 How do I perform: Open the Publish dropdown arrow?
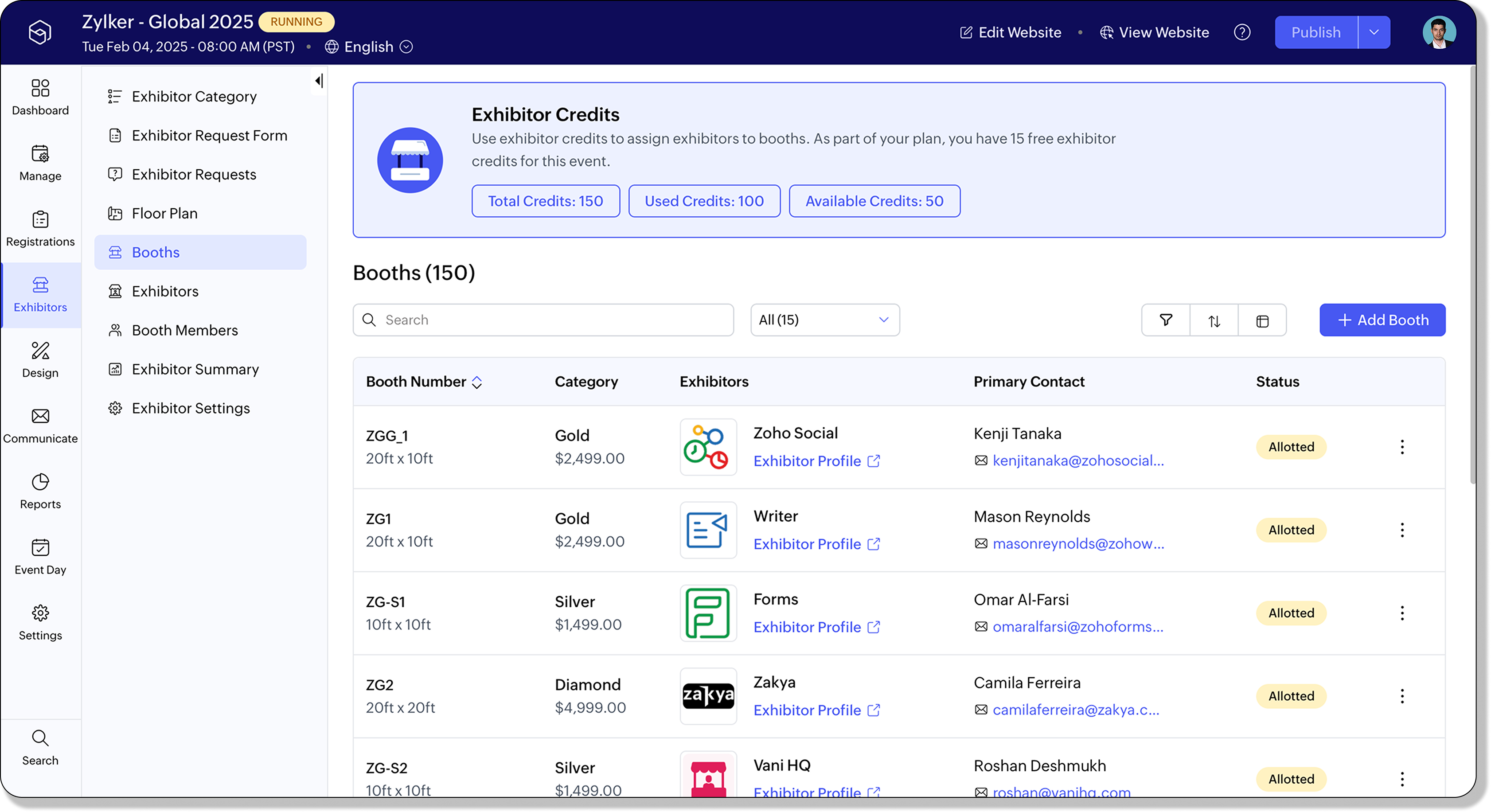1374,32
